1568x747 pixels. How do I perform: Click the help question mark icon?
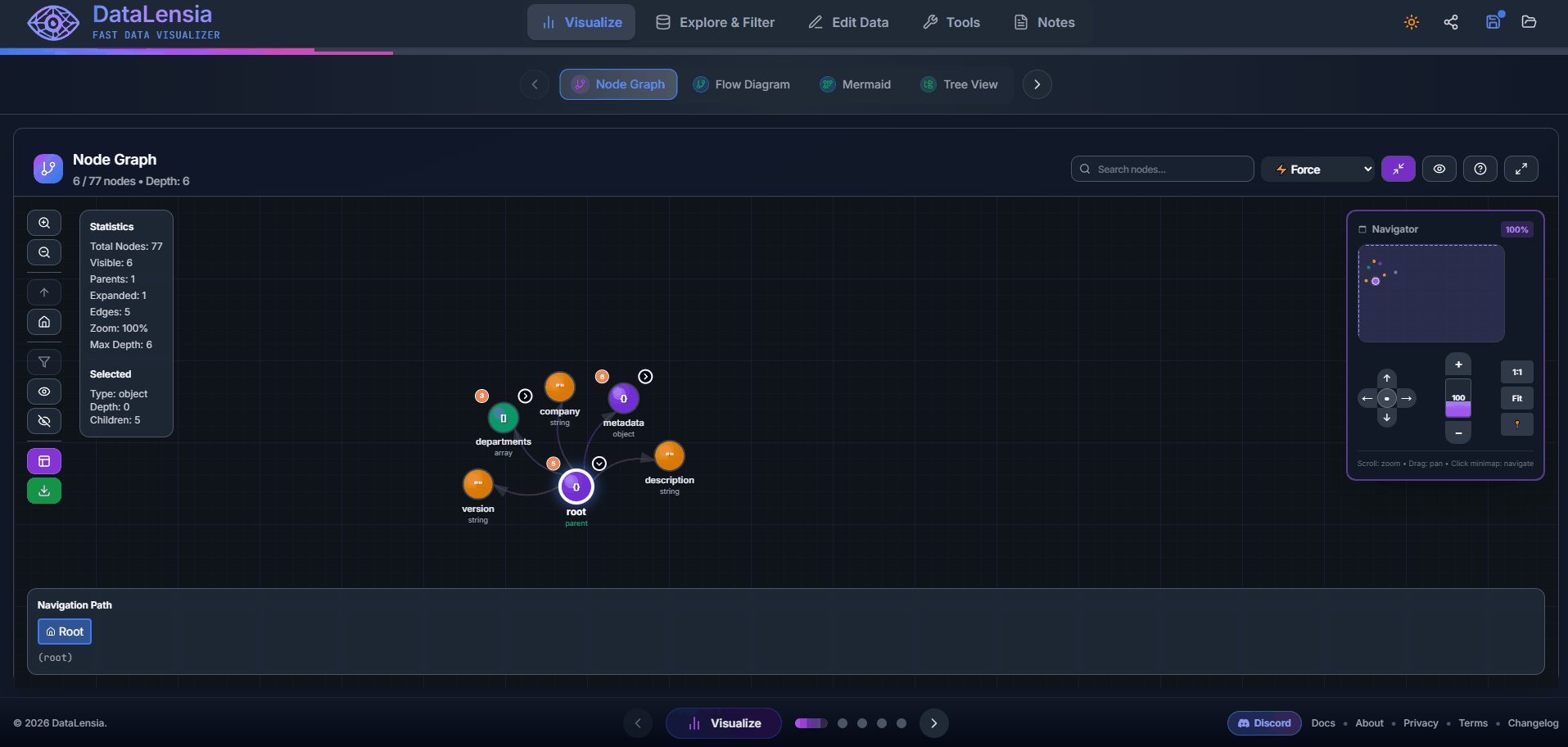click(x=1480, y=169)
